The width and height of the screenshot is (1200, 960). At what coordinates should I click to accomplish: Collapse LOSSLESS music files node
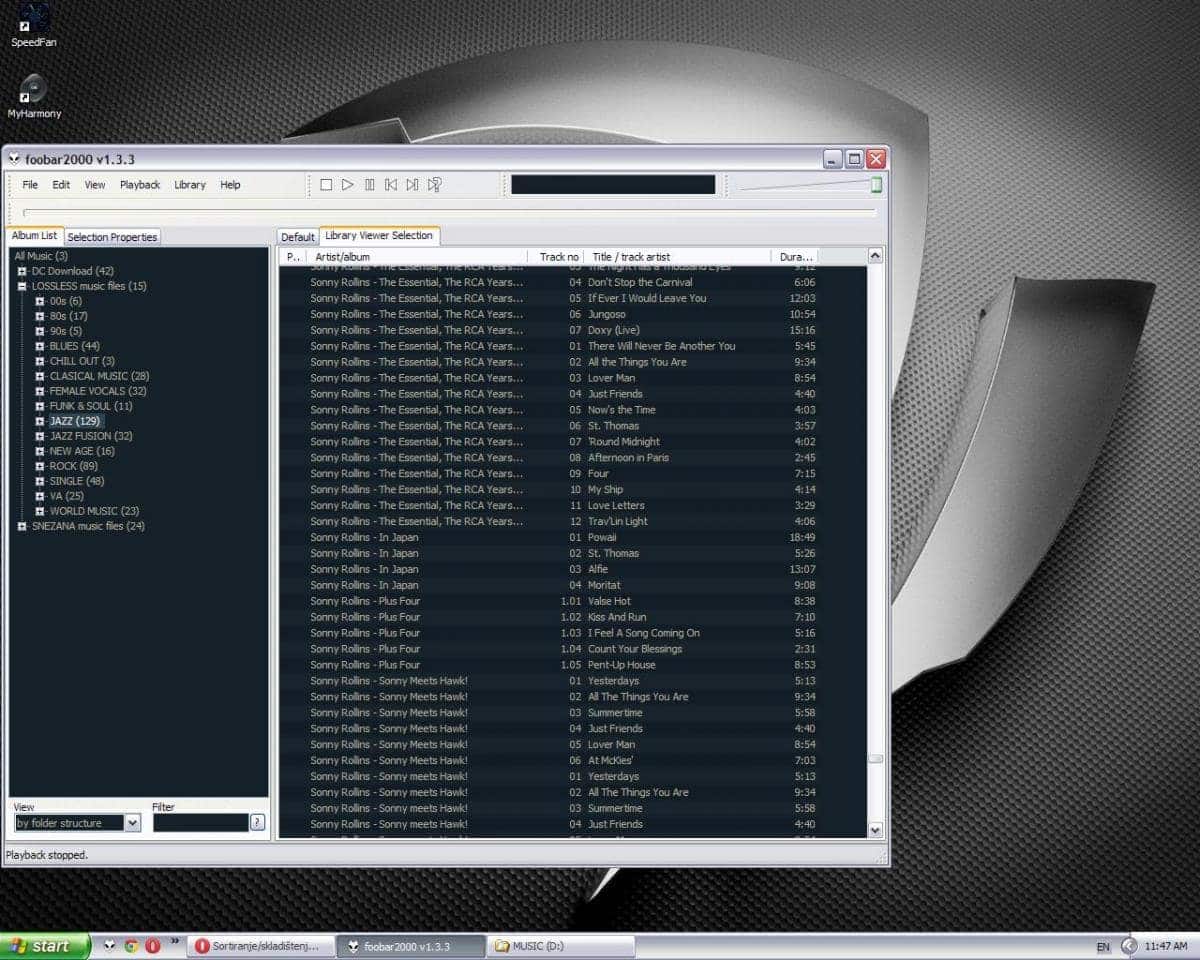22,286
